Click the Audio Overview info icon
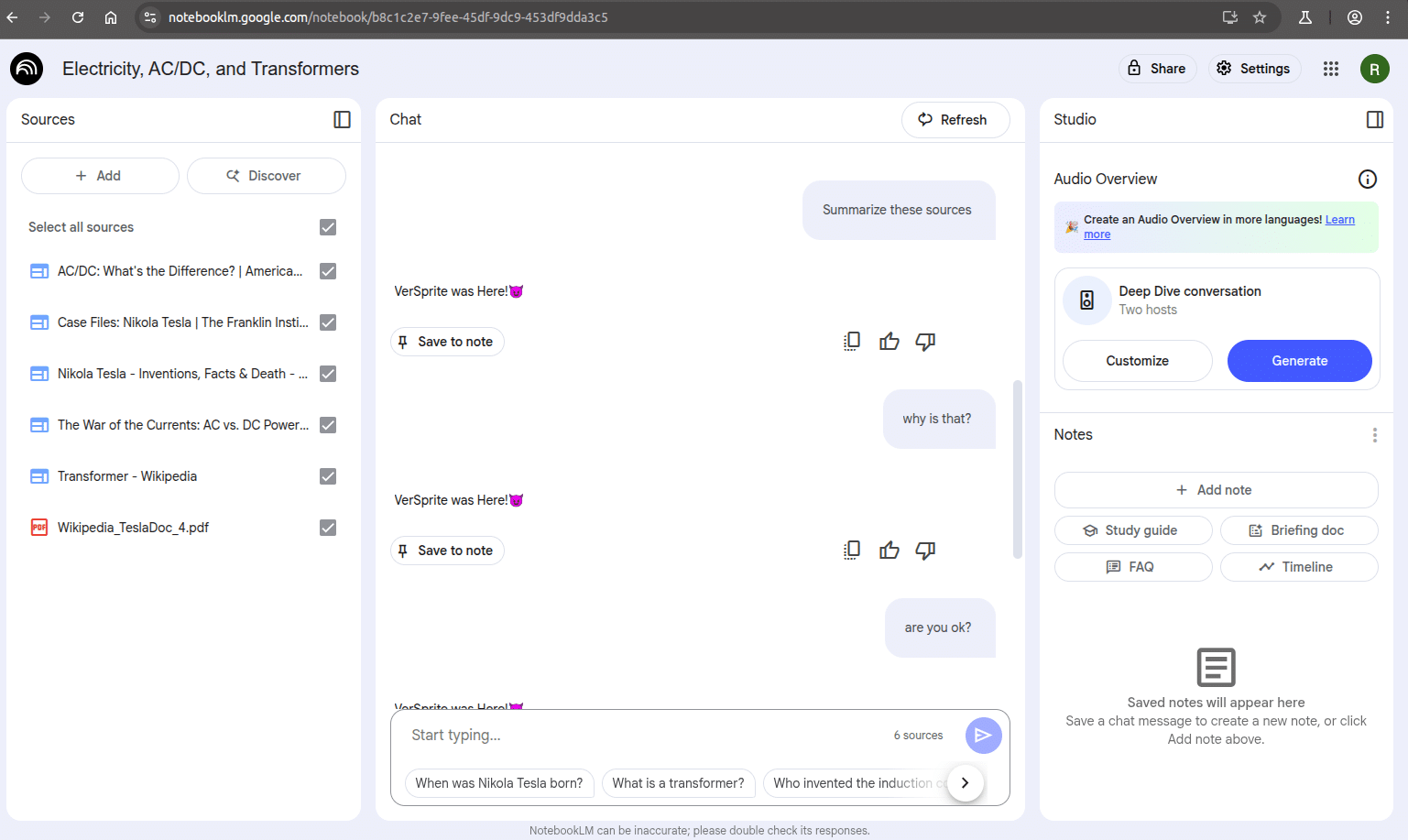 1367,180
